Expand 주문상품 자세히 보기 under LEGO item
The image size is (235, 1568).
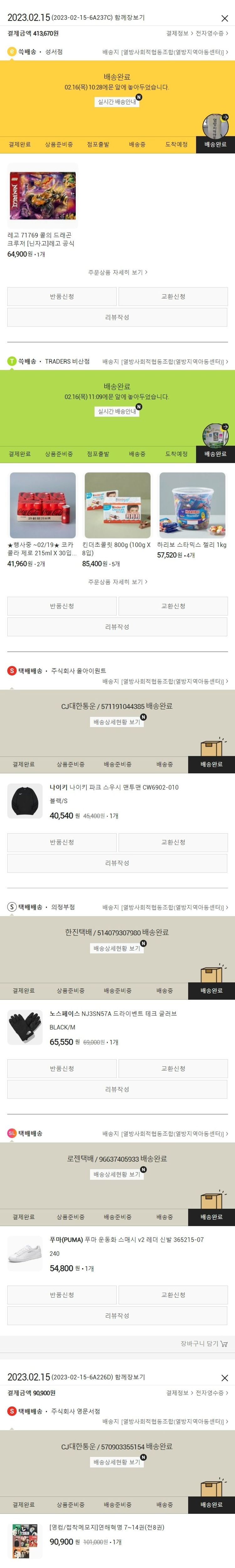[117, 272]
